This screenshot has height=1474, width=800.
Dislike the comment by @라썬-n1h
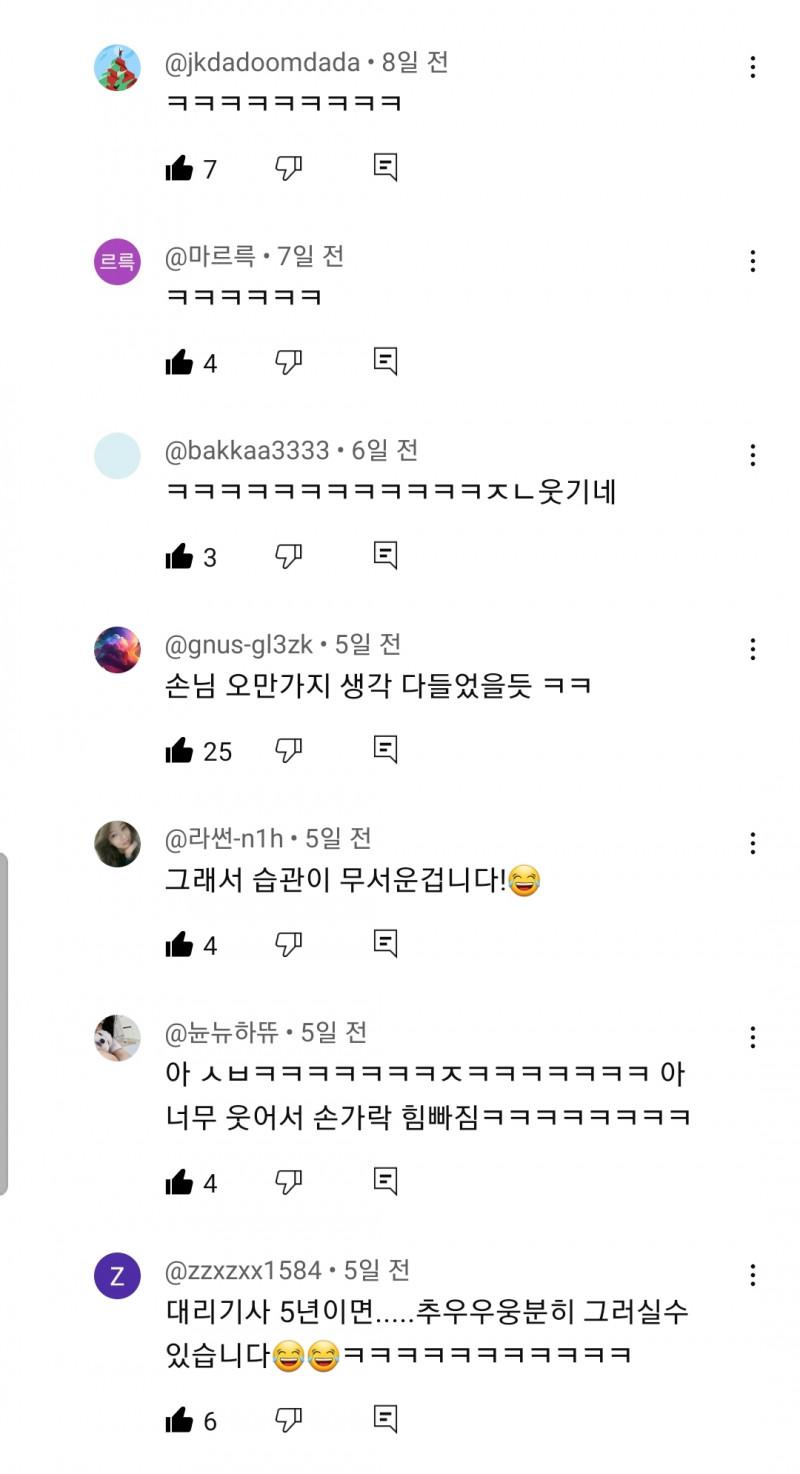coord(288,944)
